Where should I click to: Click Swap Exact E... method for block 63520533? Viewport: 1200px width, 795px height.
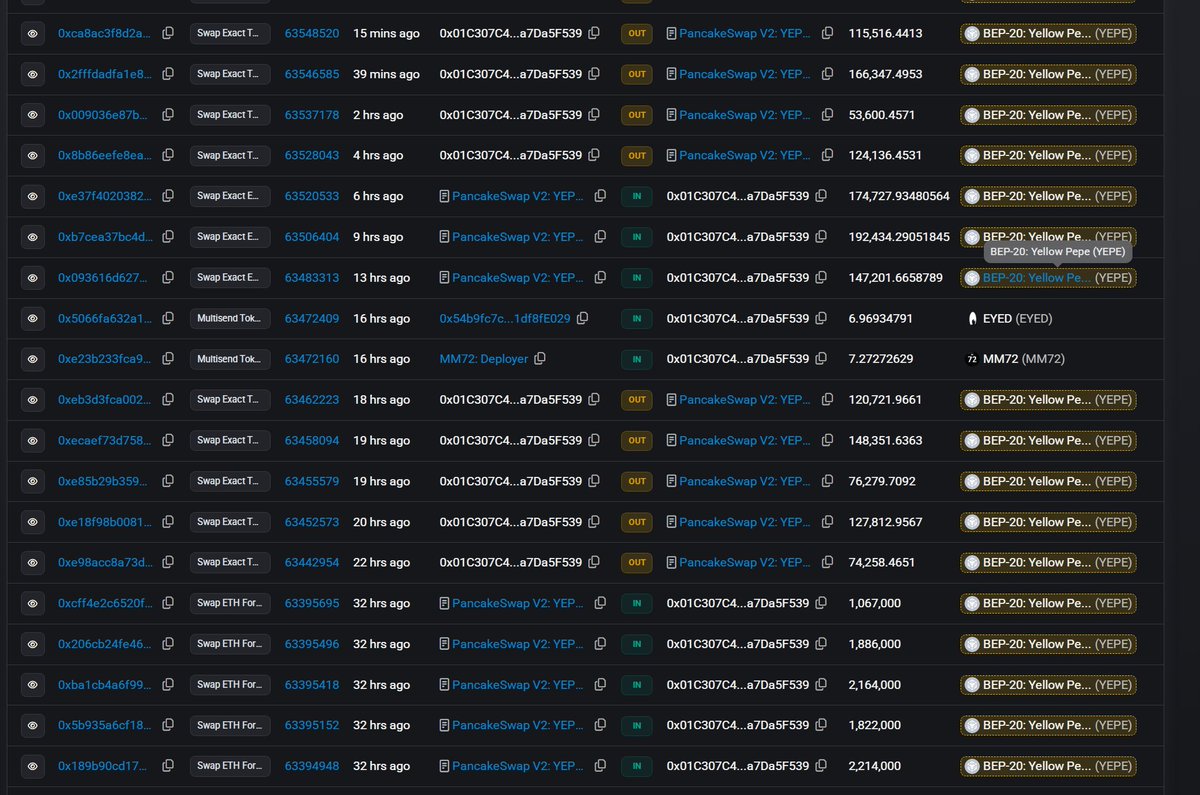click(x=230, y=196)
